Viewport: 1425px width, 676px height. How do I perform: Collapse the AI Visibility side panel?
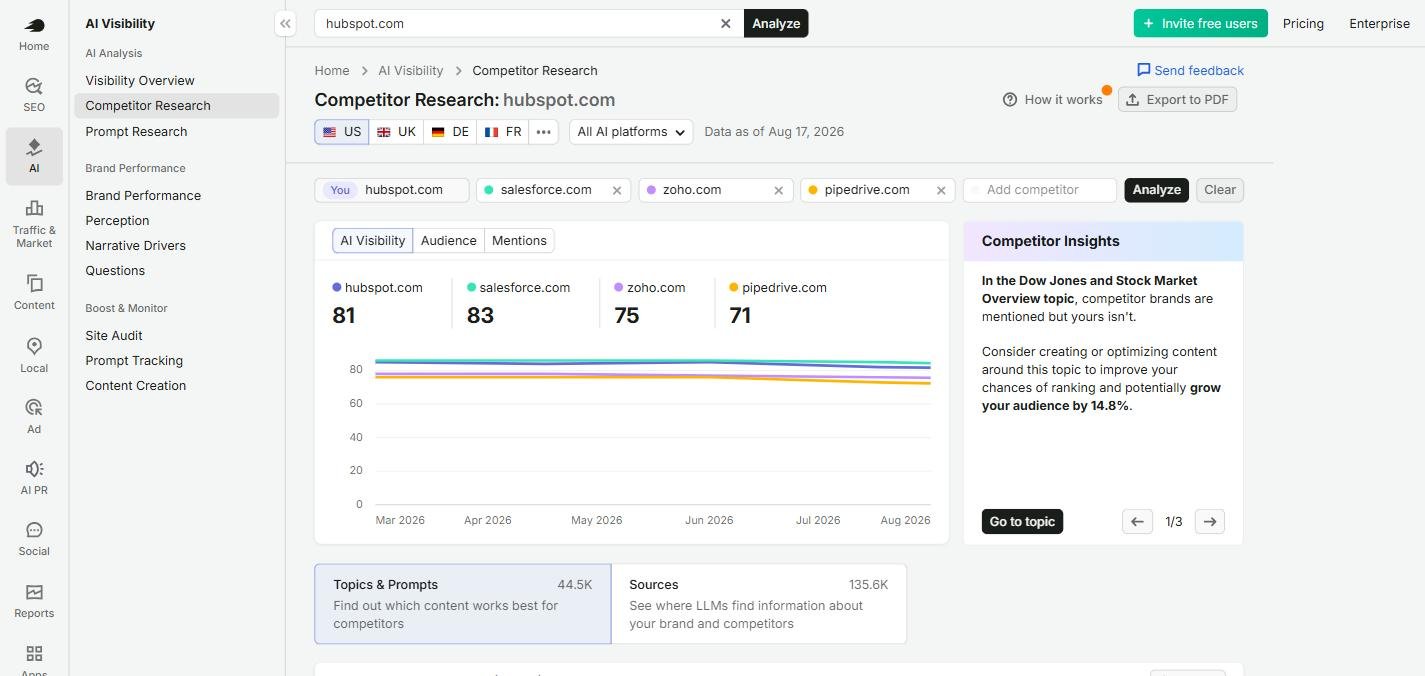click(285, 23)
